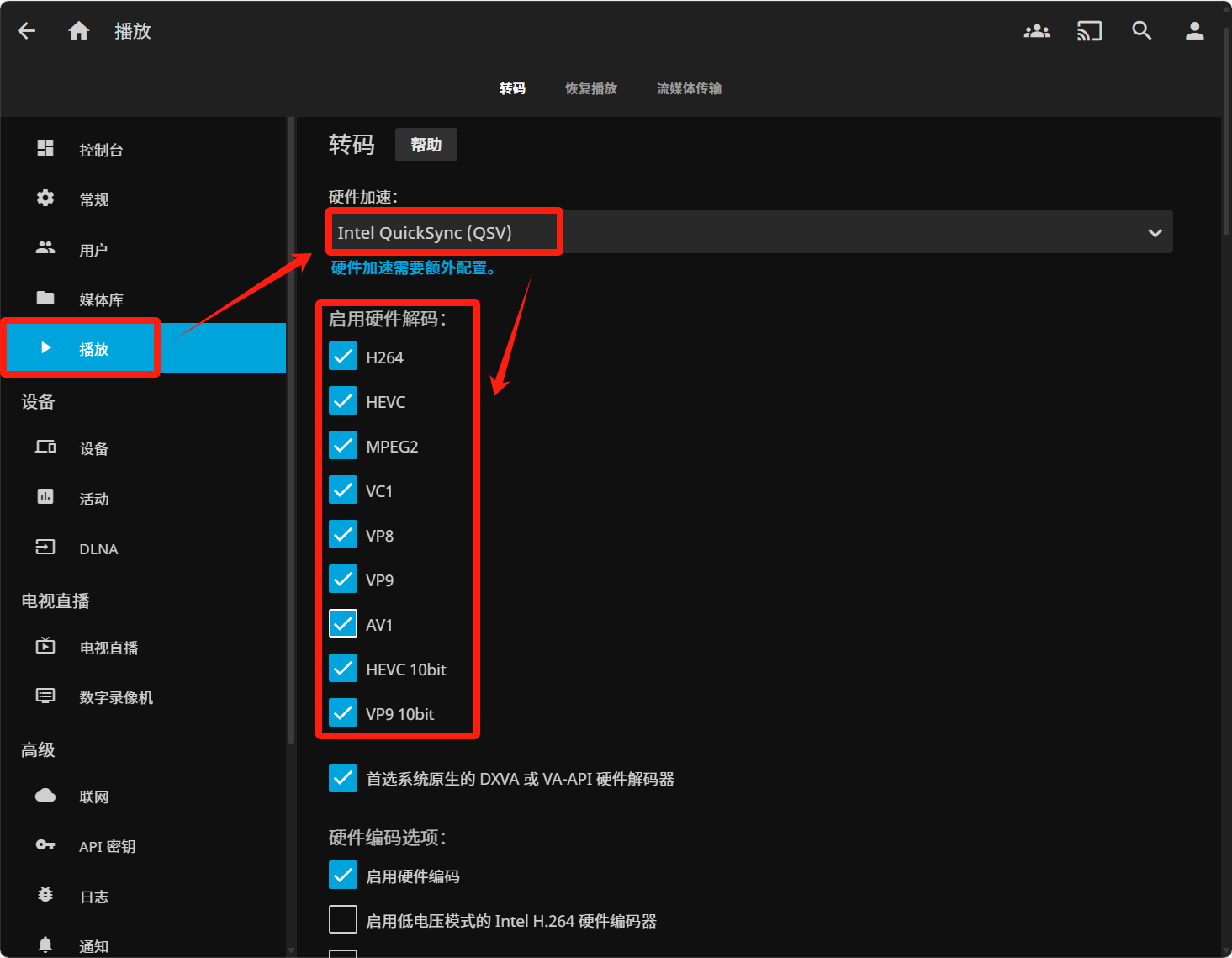Open 控制台 dashboard in sidebar

[x=101, y=150]
